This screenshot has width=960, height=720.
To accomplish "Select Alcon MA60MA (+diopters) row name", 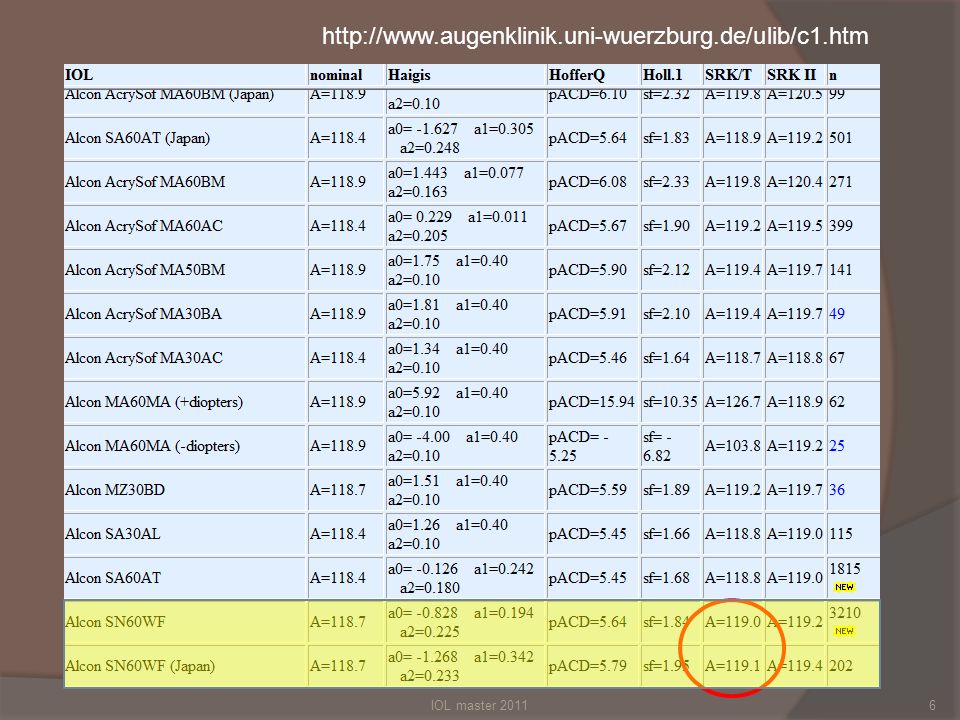I will click(154, 402).
